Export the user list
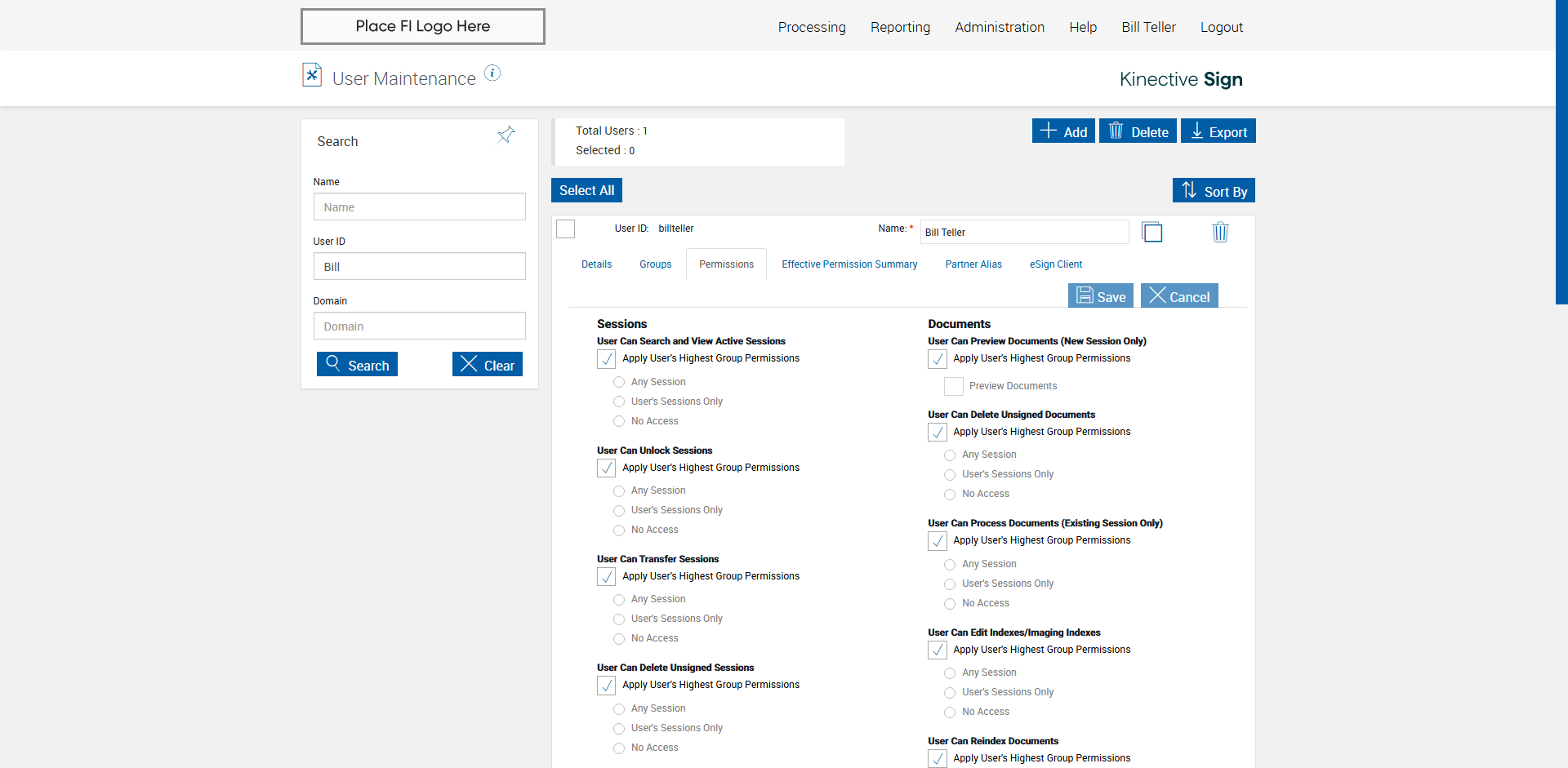This screenshot has width=1568, height=768. point(1218,131)
